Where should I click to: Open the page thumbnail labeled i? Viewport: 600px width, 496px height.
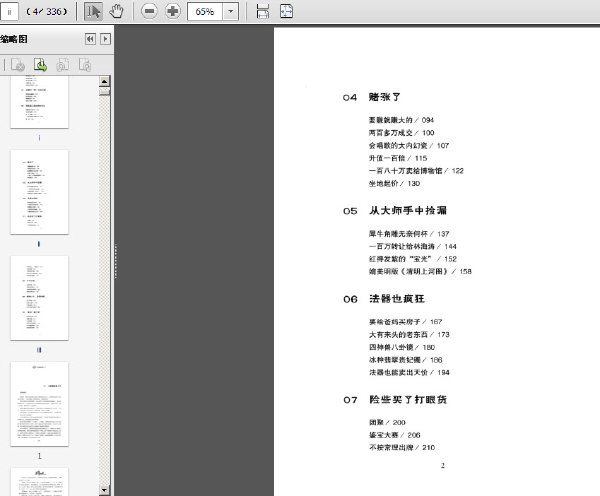pos(39,102)
